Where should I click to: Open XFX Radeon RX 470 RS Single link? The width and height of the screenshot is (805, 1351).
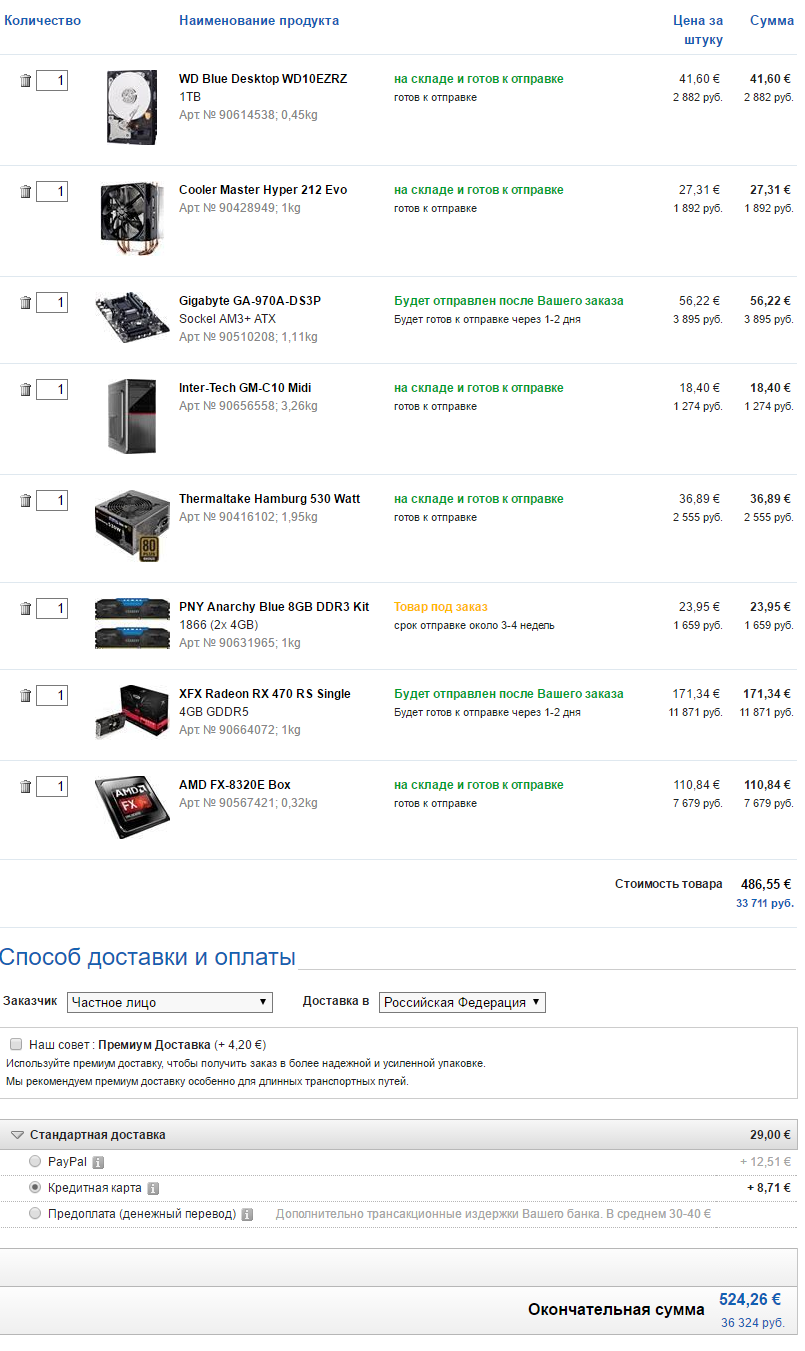[264, 694]
